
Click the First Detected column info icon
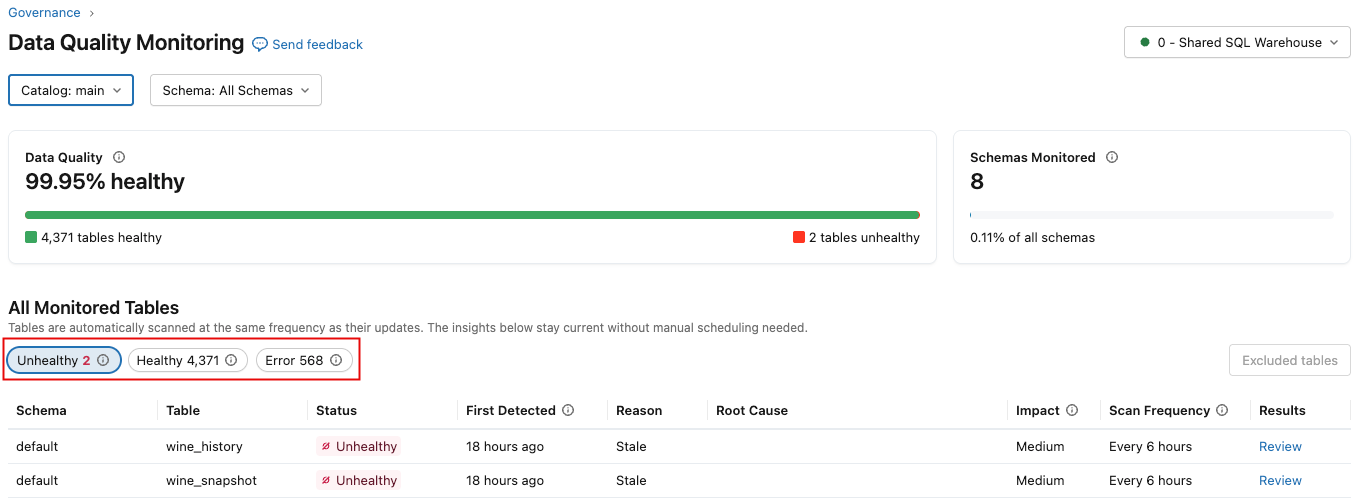tap(568, 410)
